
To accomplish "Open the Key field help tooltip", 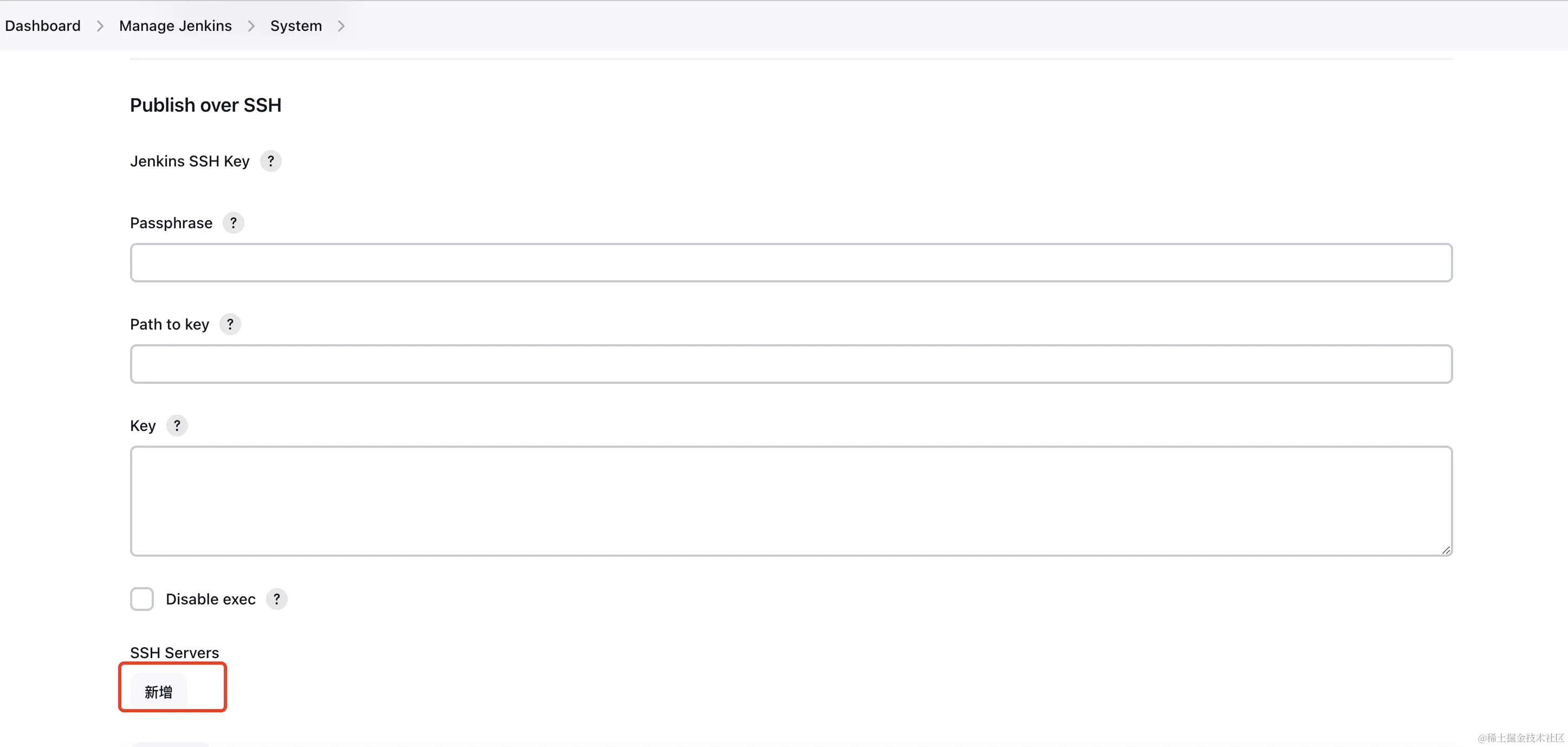I will (177, 426).
